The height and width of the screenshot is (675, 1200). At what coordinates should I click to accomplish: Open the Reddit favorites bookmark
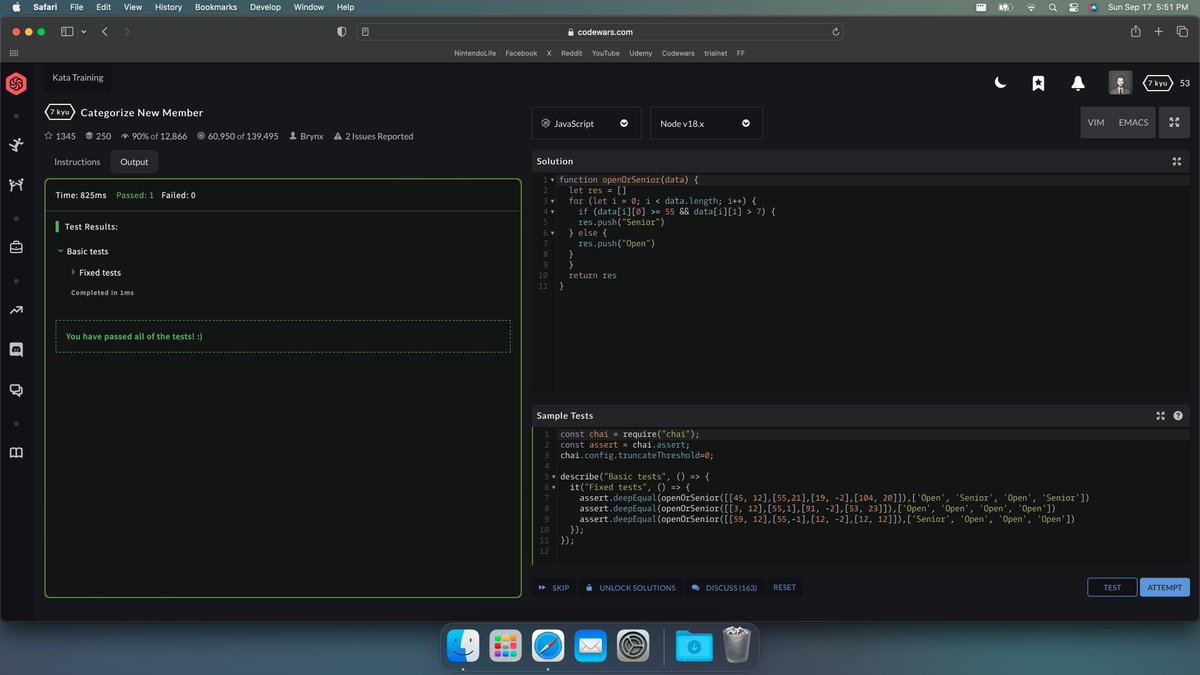pos(573,53)
